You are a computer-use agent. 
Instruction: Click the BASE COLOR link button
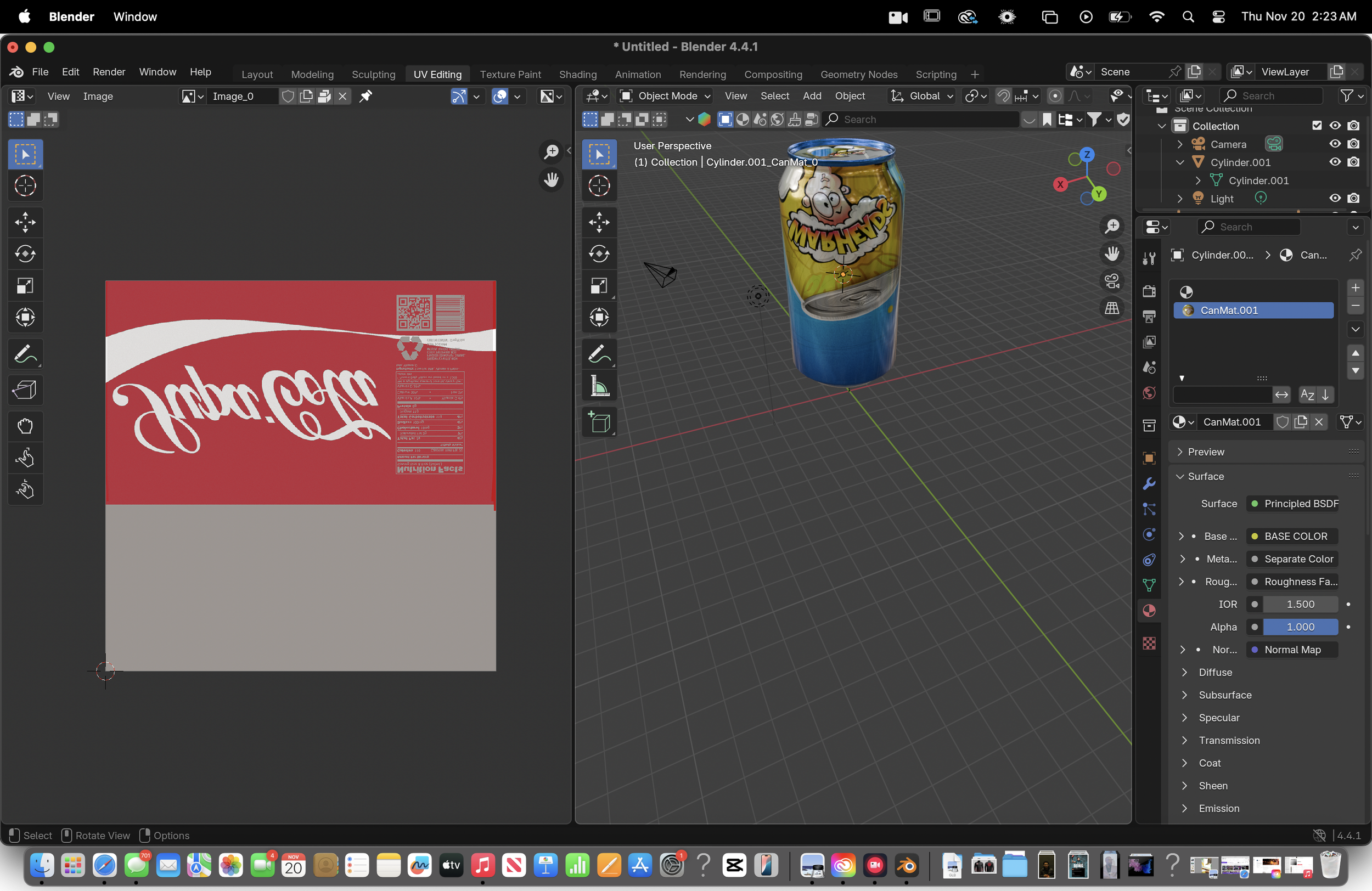point(1292,536)
